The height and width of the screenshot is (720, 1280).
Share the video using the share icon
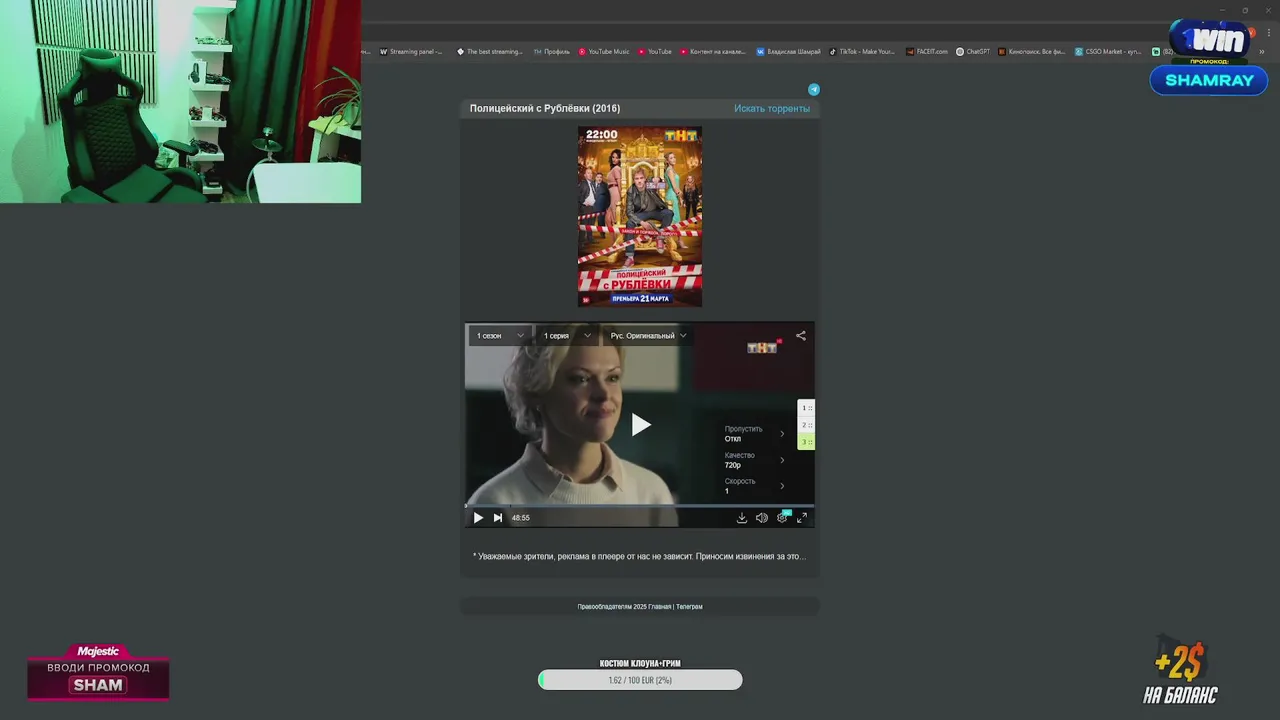(801, 336)
